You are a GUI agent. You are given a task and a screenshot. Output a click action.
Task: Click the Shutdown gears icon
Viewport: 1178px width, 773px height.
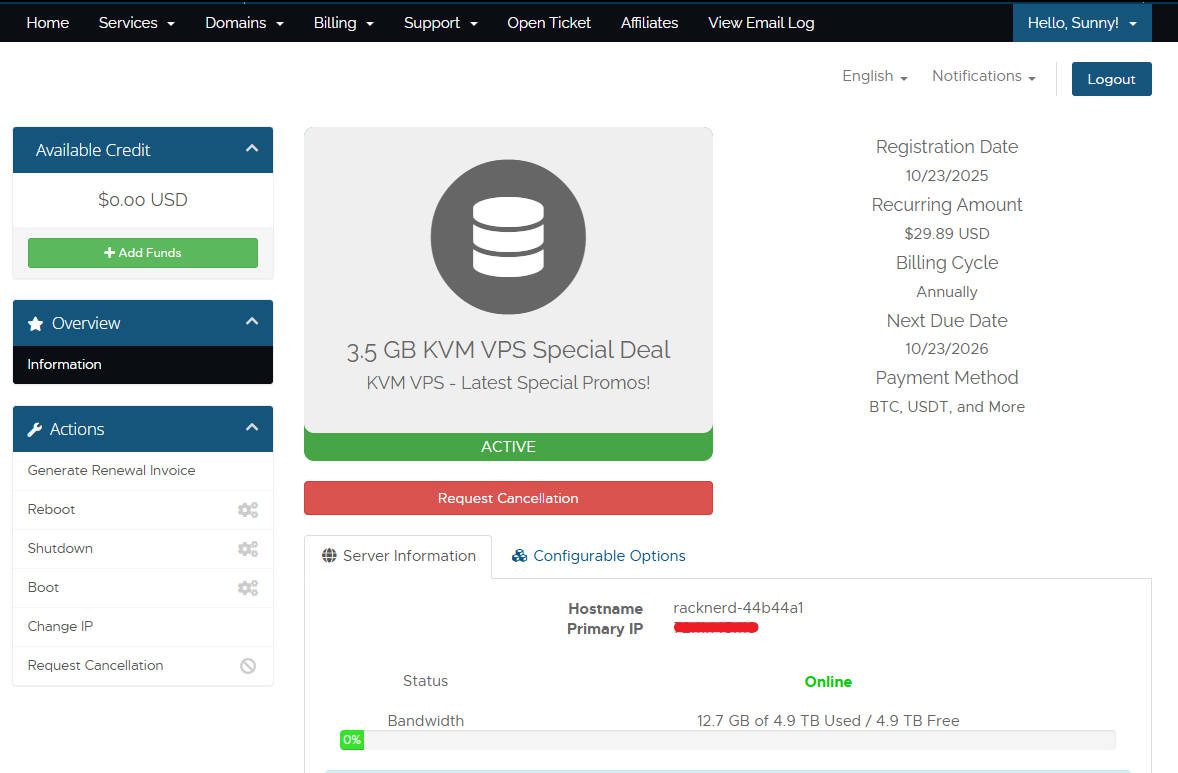pos(248,549)
